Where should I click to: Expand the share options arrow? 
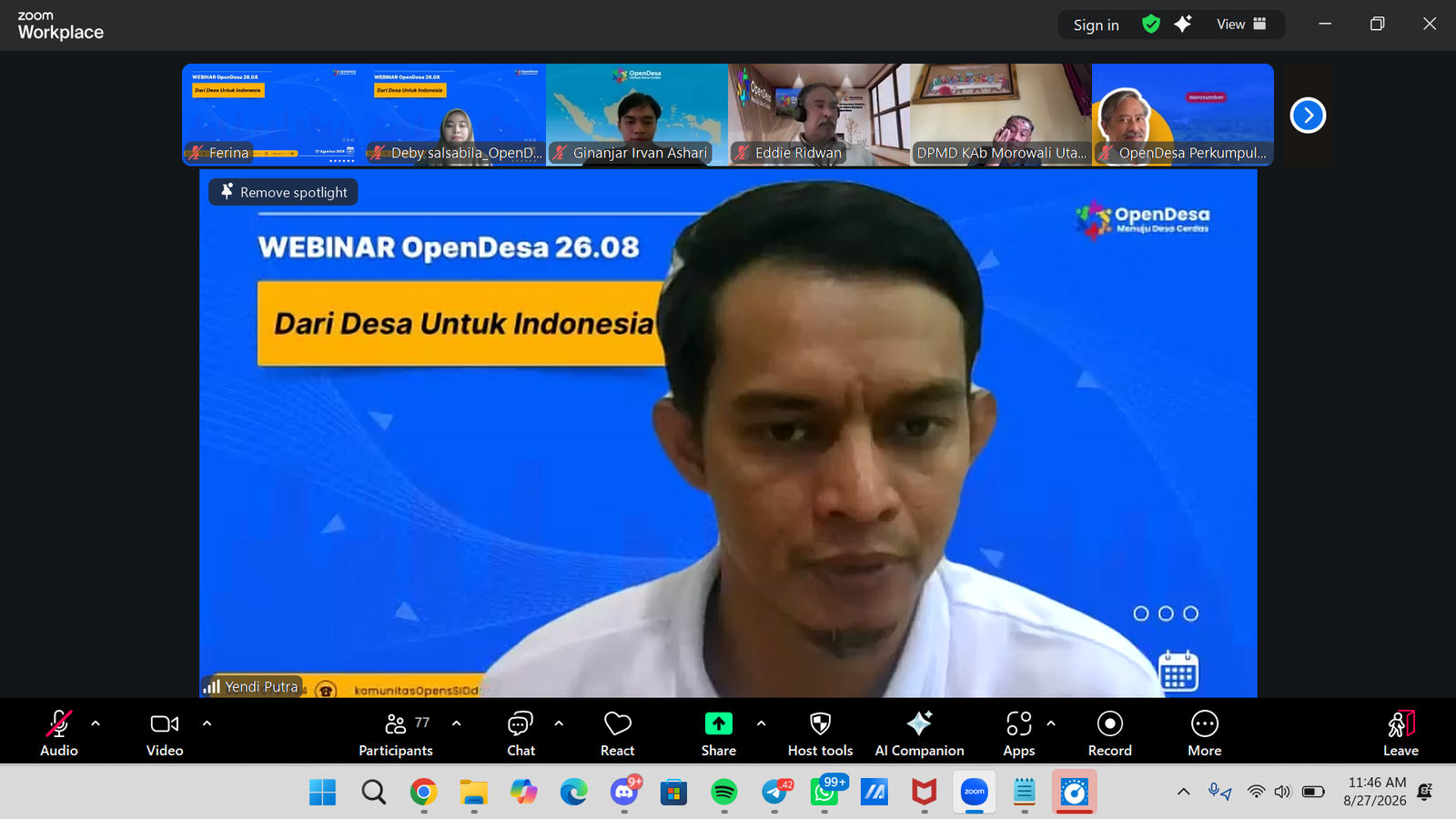pyautogui.click(x=761, y=723)
